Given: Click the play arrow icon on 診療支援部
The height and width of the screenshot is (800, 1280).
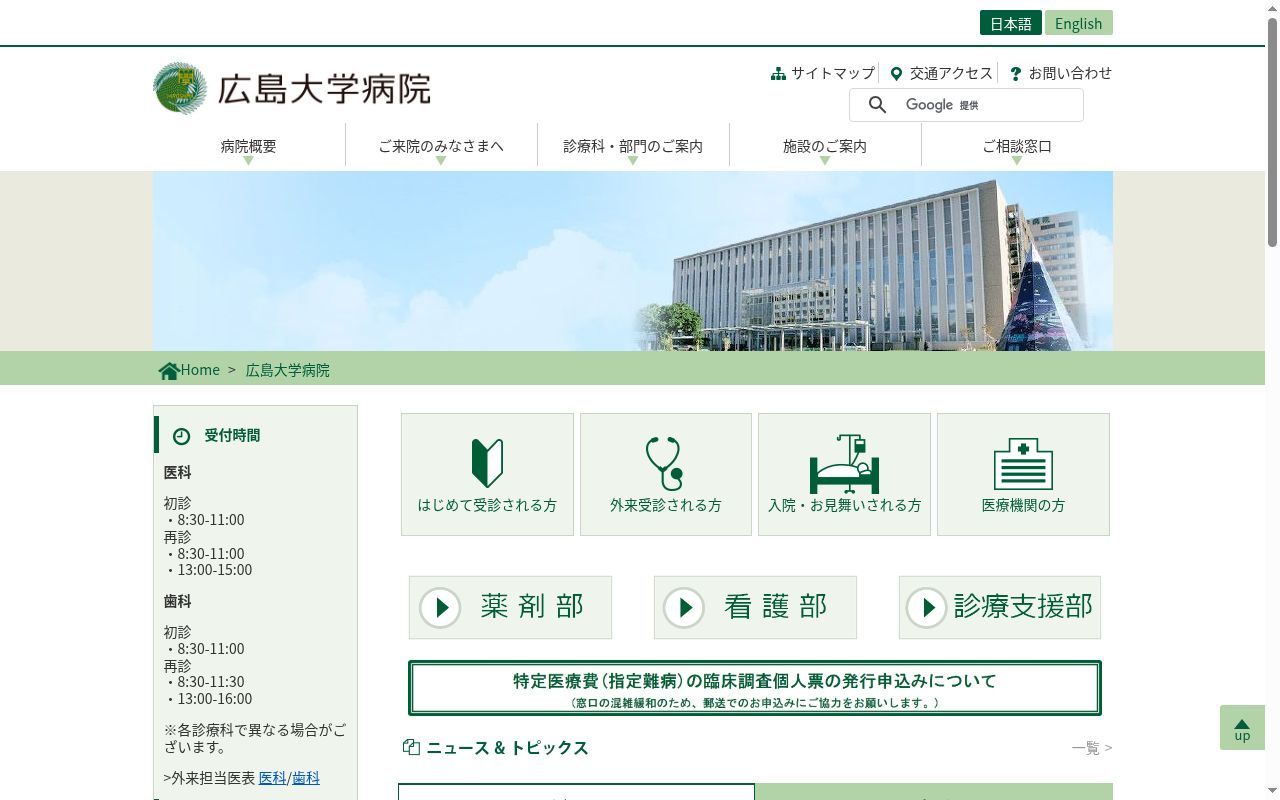Looking at the screenshot, I should pos(927,607).
